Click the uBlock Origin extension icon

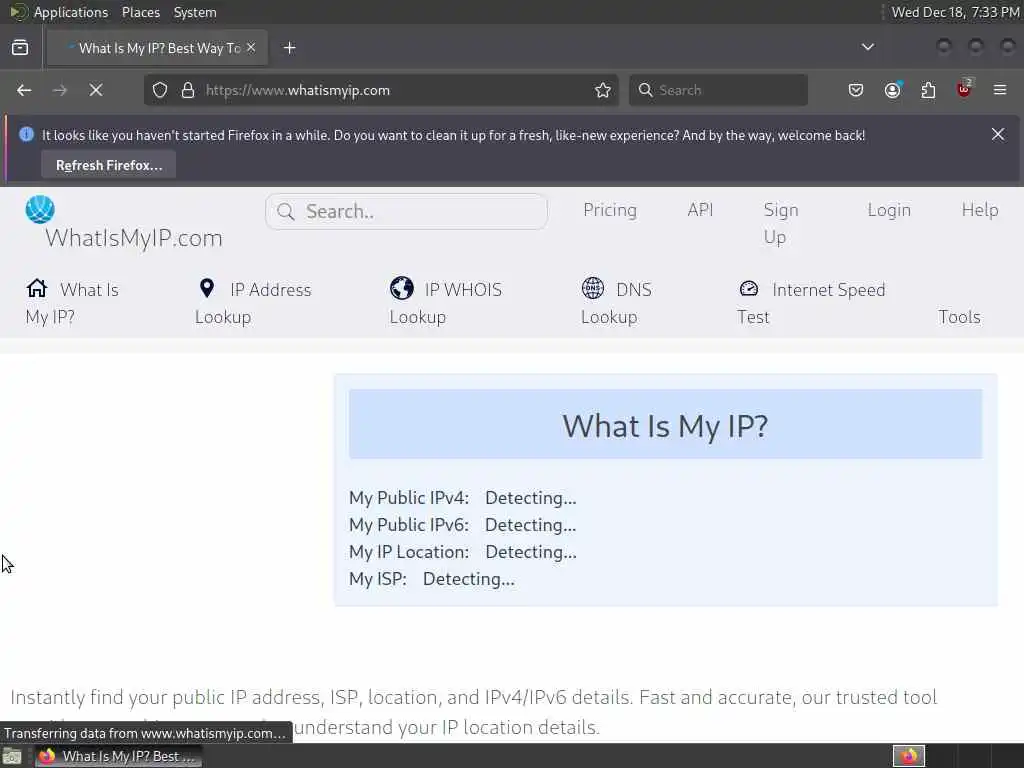pyautogui.click(x=964, y=89)
